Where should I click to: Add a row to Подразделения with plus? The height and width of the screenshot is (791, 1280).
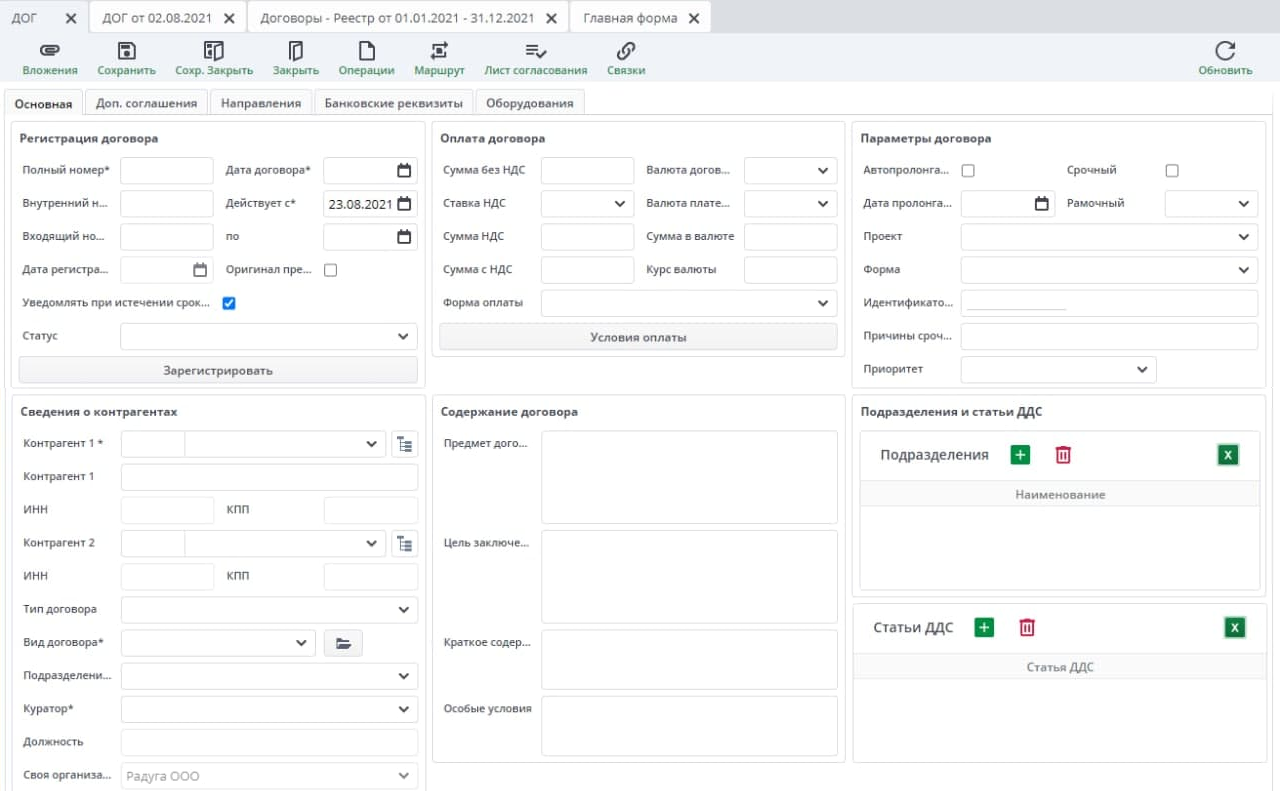click(x=1020, y=455)
